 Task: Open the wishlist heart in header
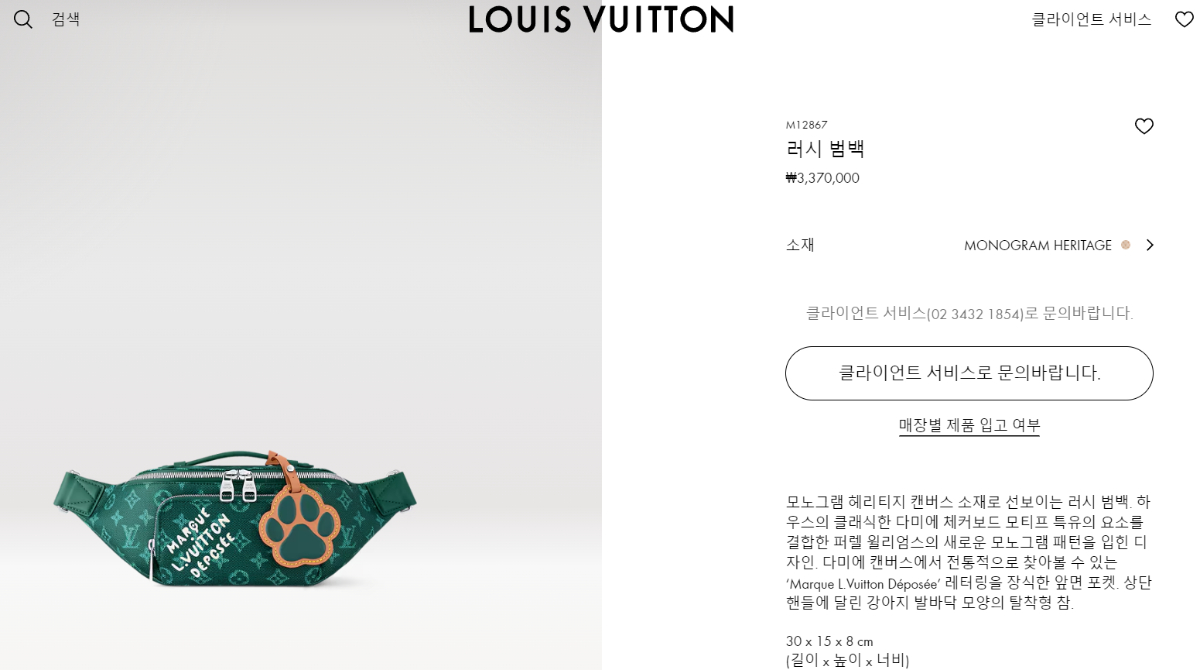click(x=1184, y=19)
